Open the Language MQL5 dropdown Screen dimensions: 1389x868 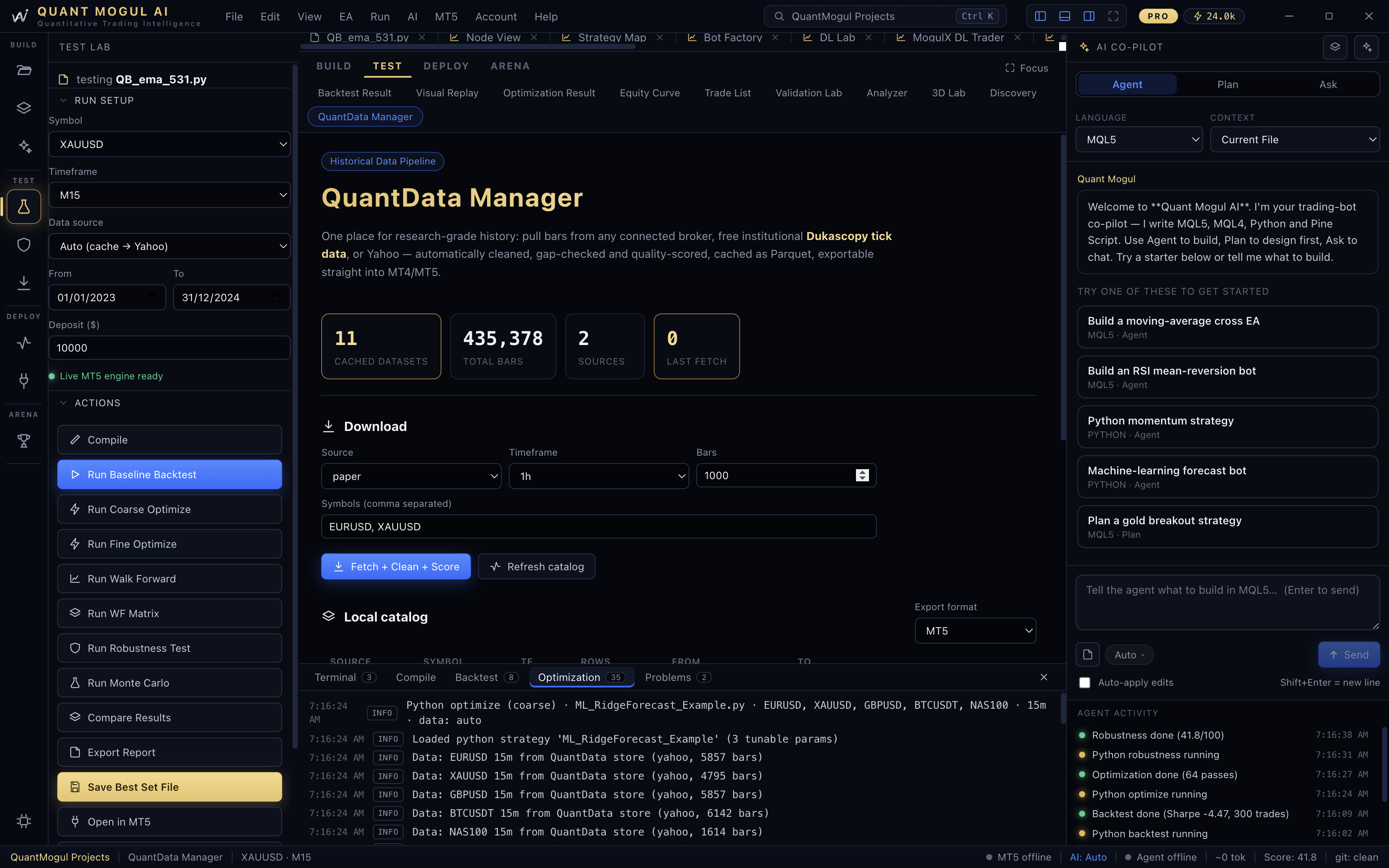[x=1139, y=139]
